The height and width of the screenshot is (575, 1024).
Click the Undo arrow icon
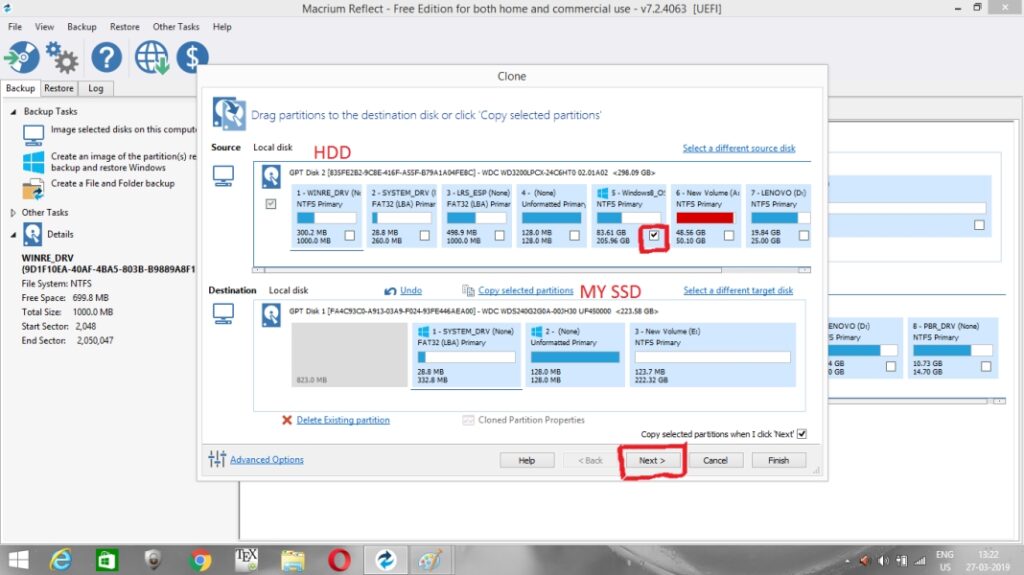click(391, 291)
